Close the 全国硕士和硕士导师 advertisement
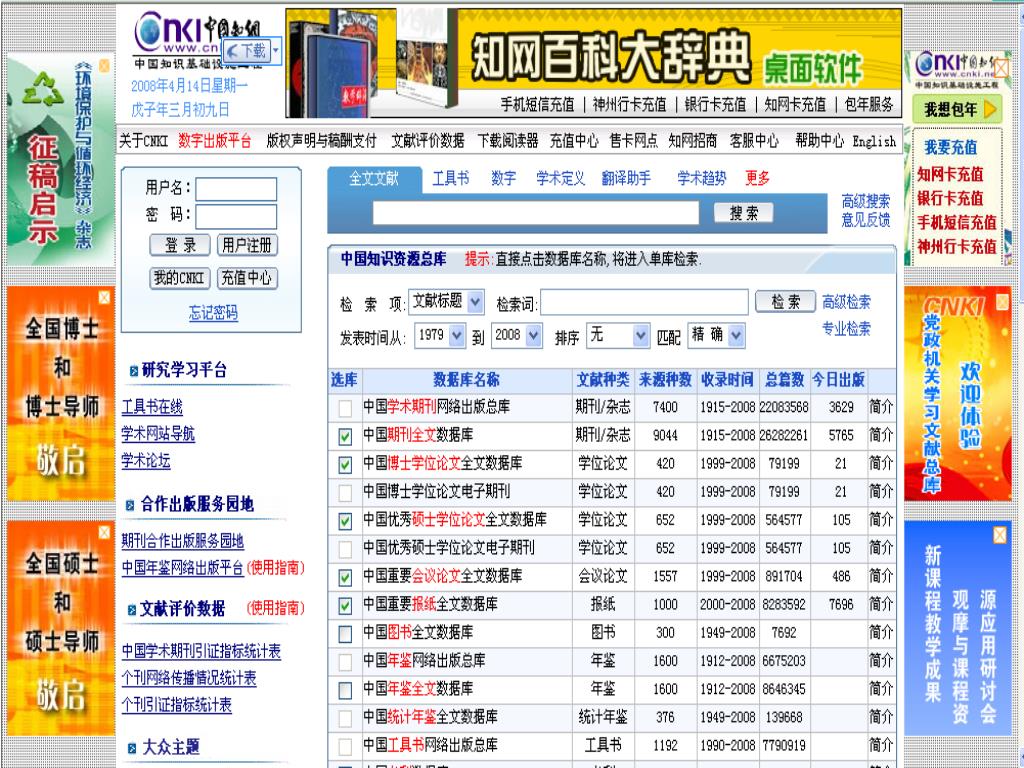 pos(104,533)
